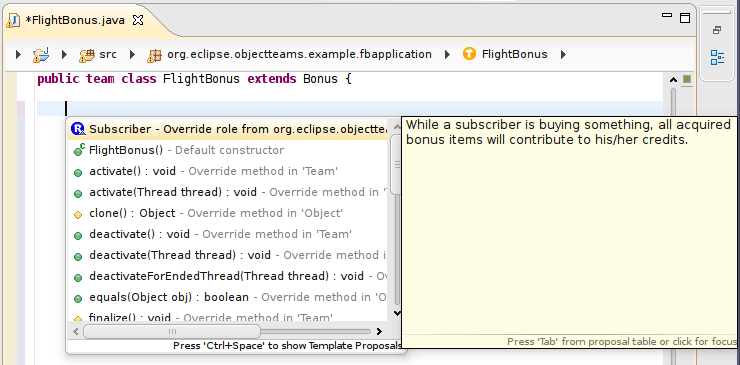Expand the breadcrumb arrow before src

(x=64, y=54)
